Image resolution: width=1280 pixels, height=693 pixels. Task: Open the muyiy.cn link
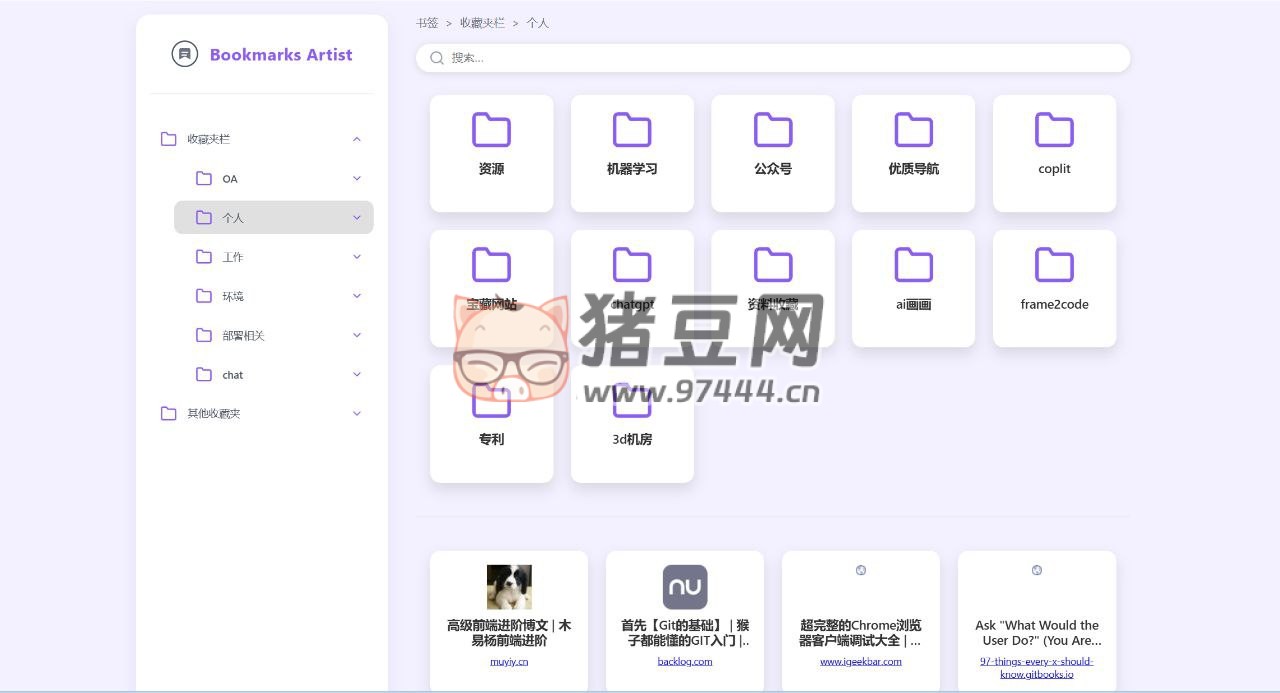(509, 662)
